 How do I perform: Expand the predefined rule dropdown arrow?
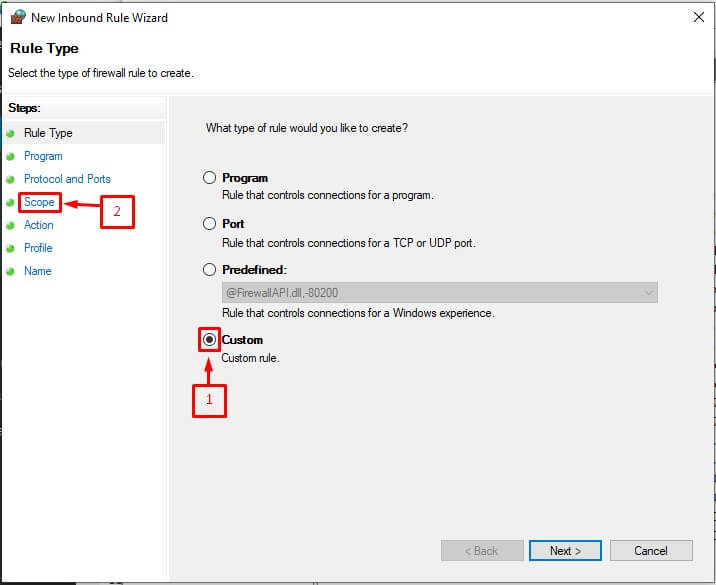(648, 293)
